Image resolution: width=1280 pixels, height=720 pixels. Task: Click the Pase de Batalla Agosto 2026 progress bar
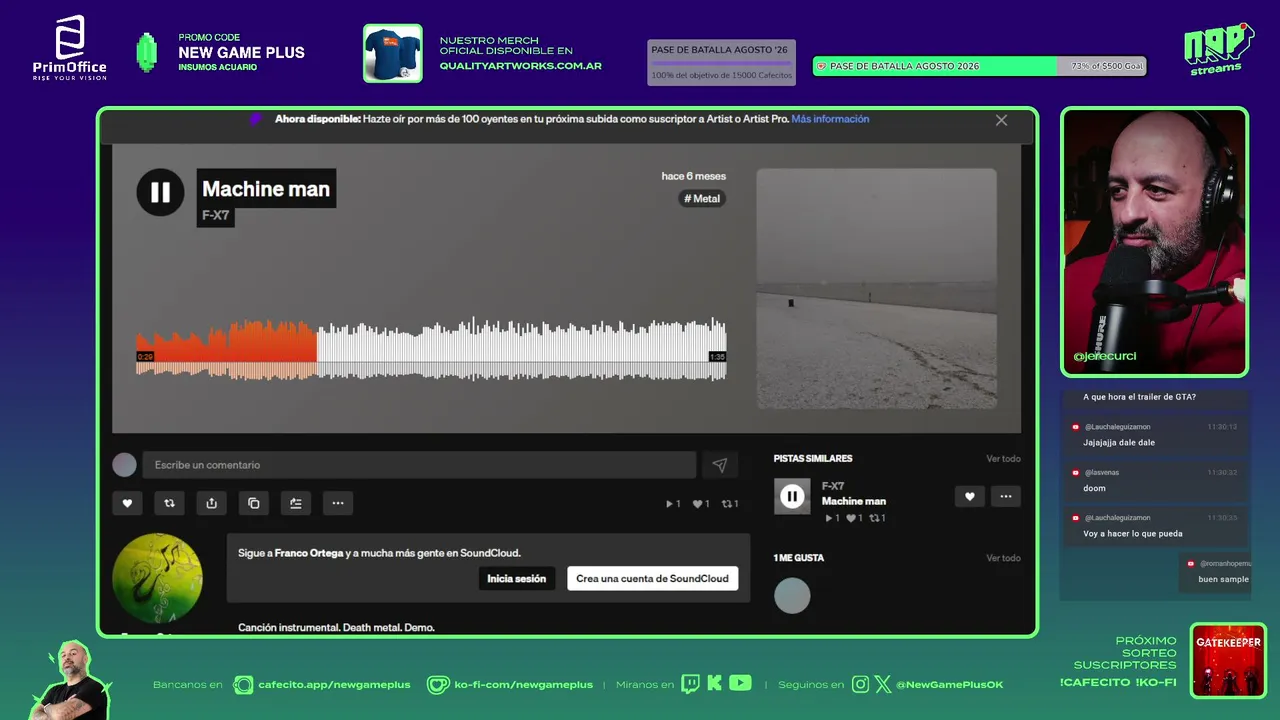point(980,66)
